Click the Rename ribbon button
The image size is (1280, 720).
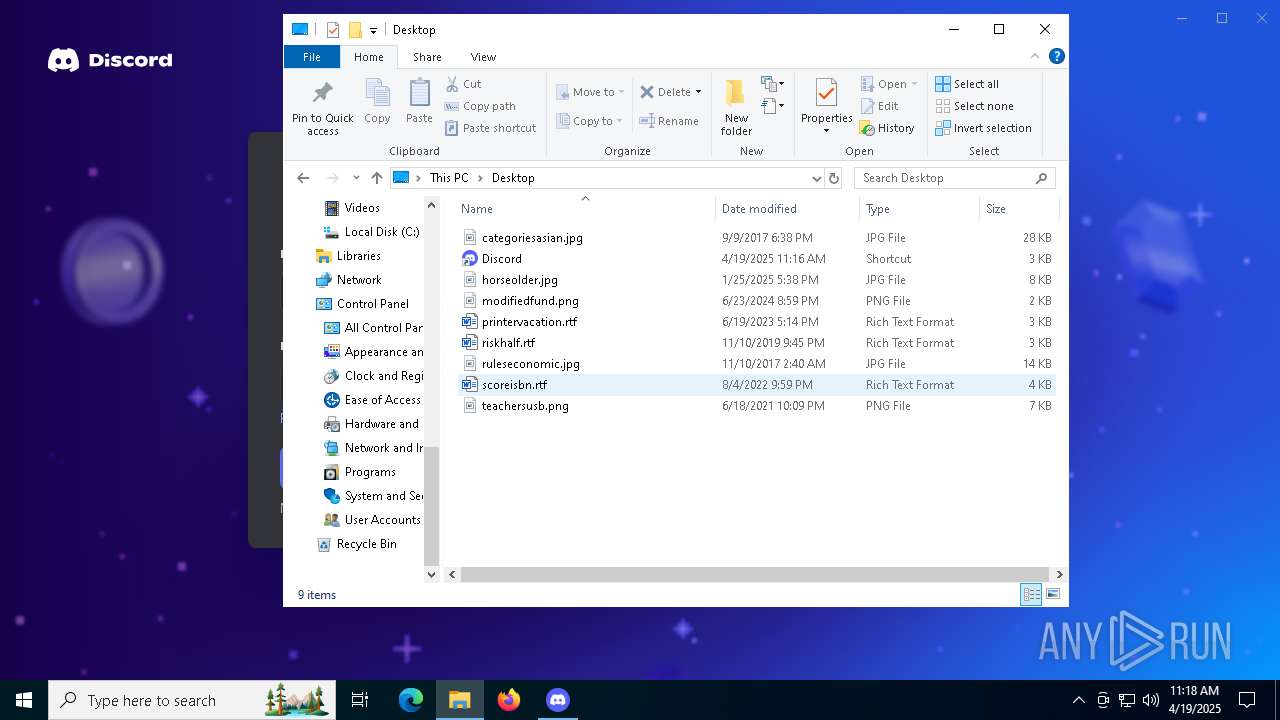pos(670,121)
